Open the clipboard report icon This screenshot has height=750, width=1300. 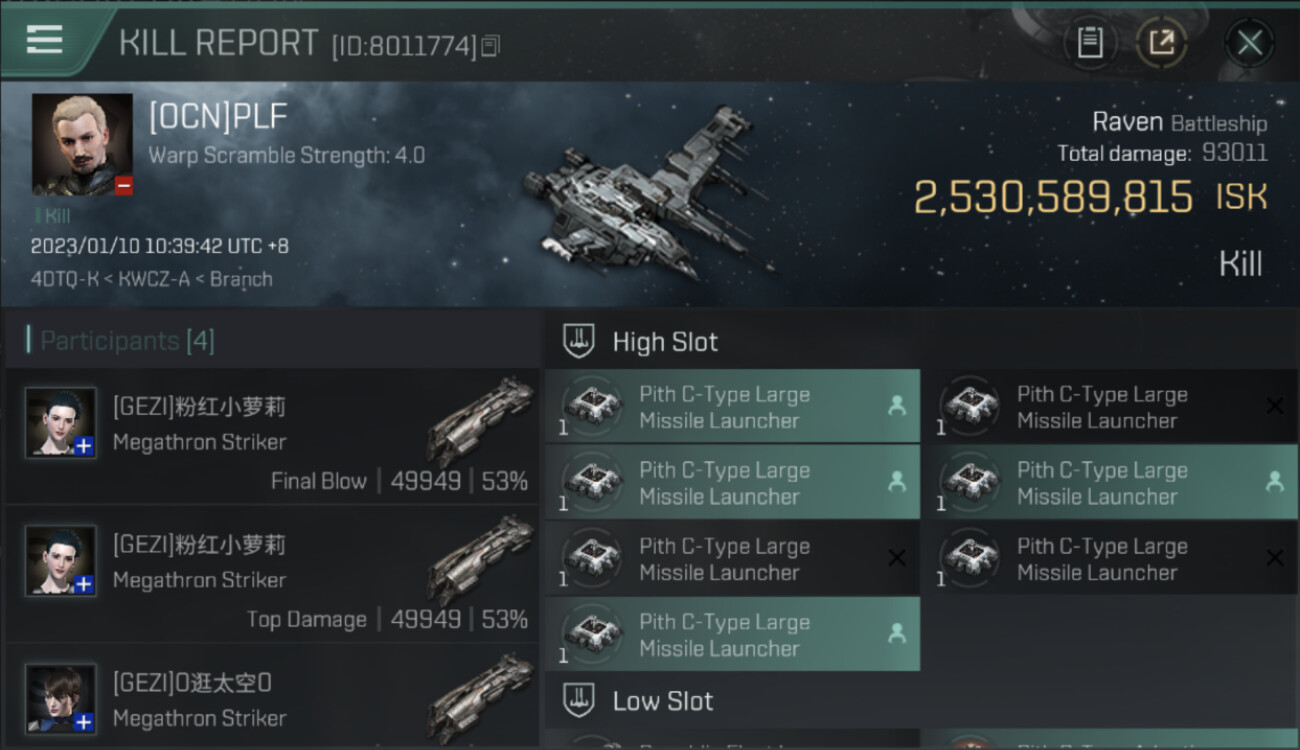pyautogui.click(x=1089, y=43)
